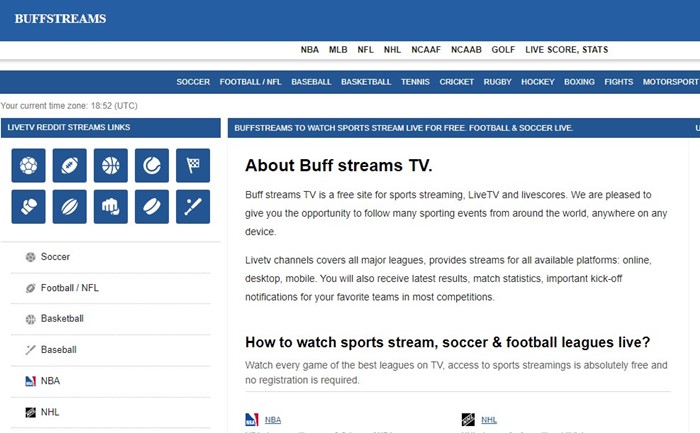Viewport: 700px width, 433px height.
Task: Click the BUFFSTREAMS site logo
Action: [x=60, y=19]
